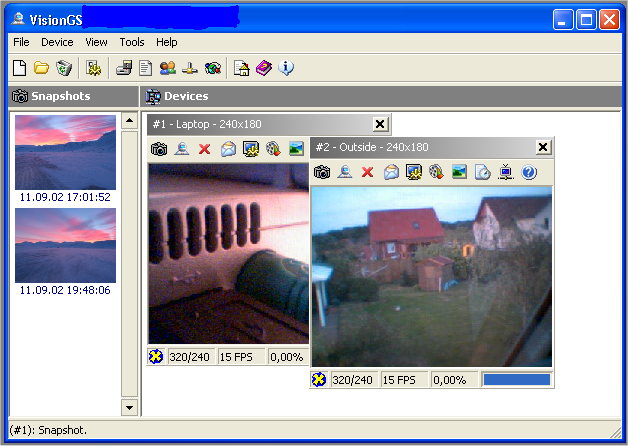This screenshot has height=446, width=628.
Task: Select the snapshot thumbnail dated 11.09.02 17:01:52
Action: (65, 152)
